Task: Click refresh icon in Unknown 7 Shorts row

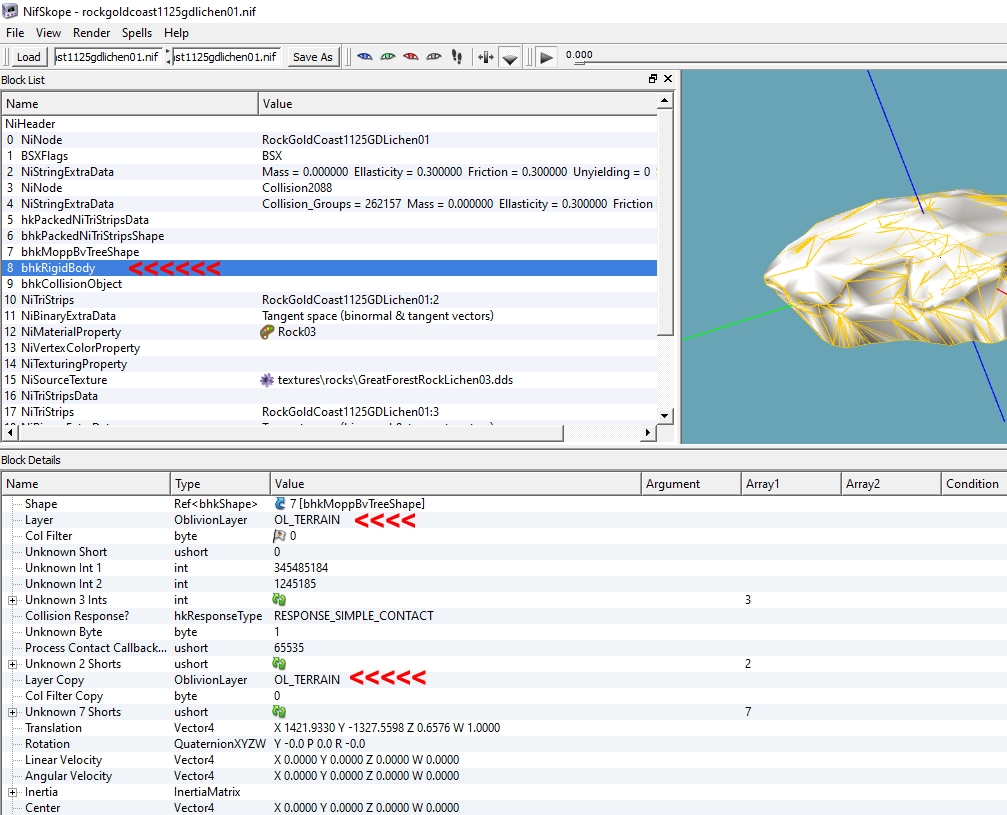Action: (x=279, y=712)
